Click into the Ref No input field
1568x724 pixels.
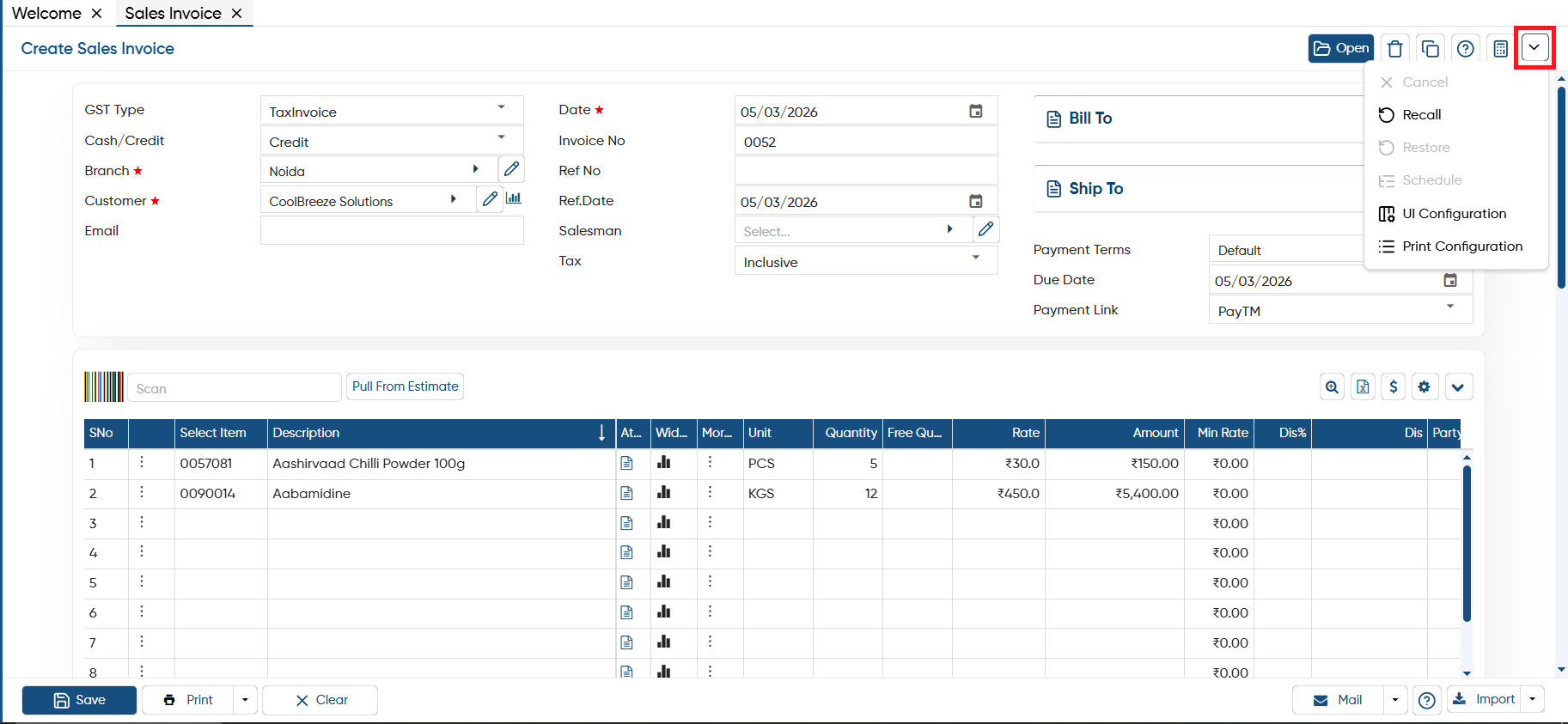pos(866,170)
